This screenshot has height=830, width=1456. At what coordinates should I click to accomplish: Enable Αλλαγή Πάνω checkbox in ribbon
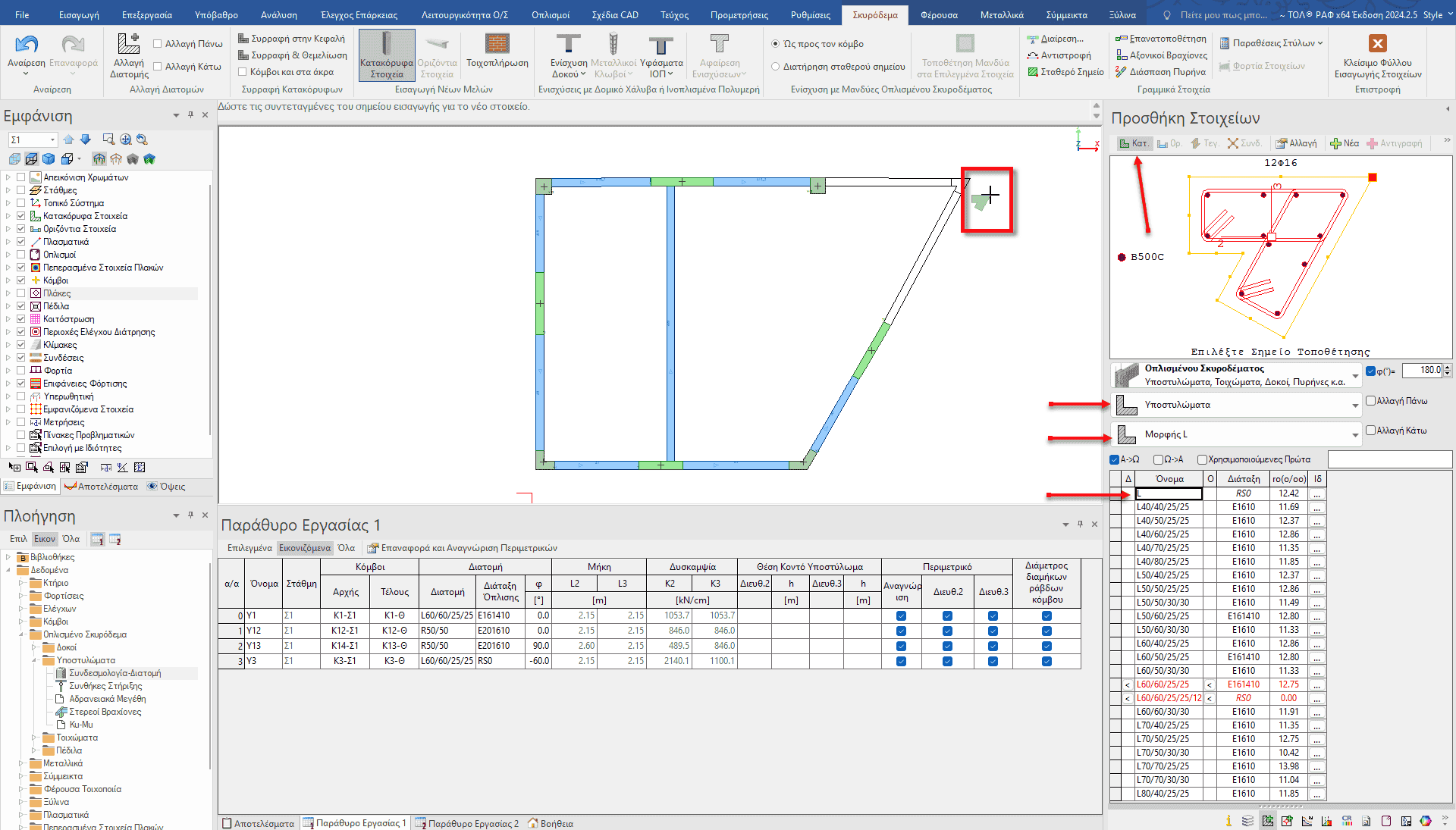158,44
